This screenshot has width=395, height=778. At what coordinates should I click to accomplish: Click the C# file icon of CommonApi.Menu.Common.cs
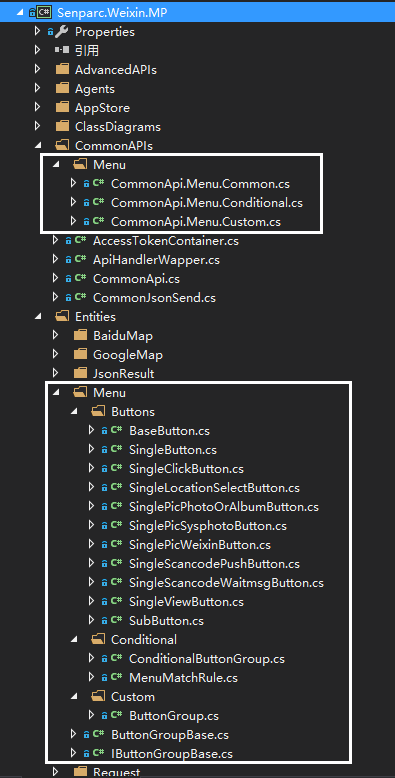point(98,184)
